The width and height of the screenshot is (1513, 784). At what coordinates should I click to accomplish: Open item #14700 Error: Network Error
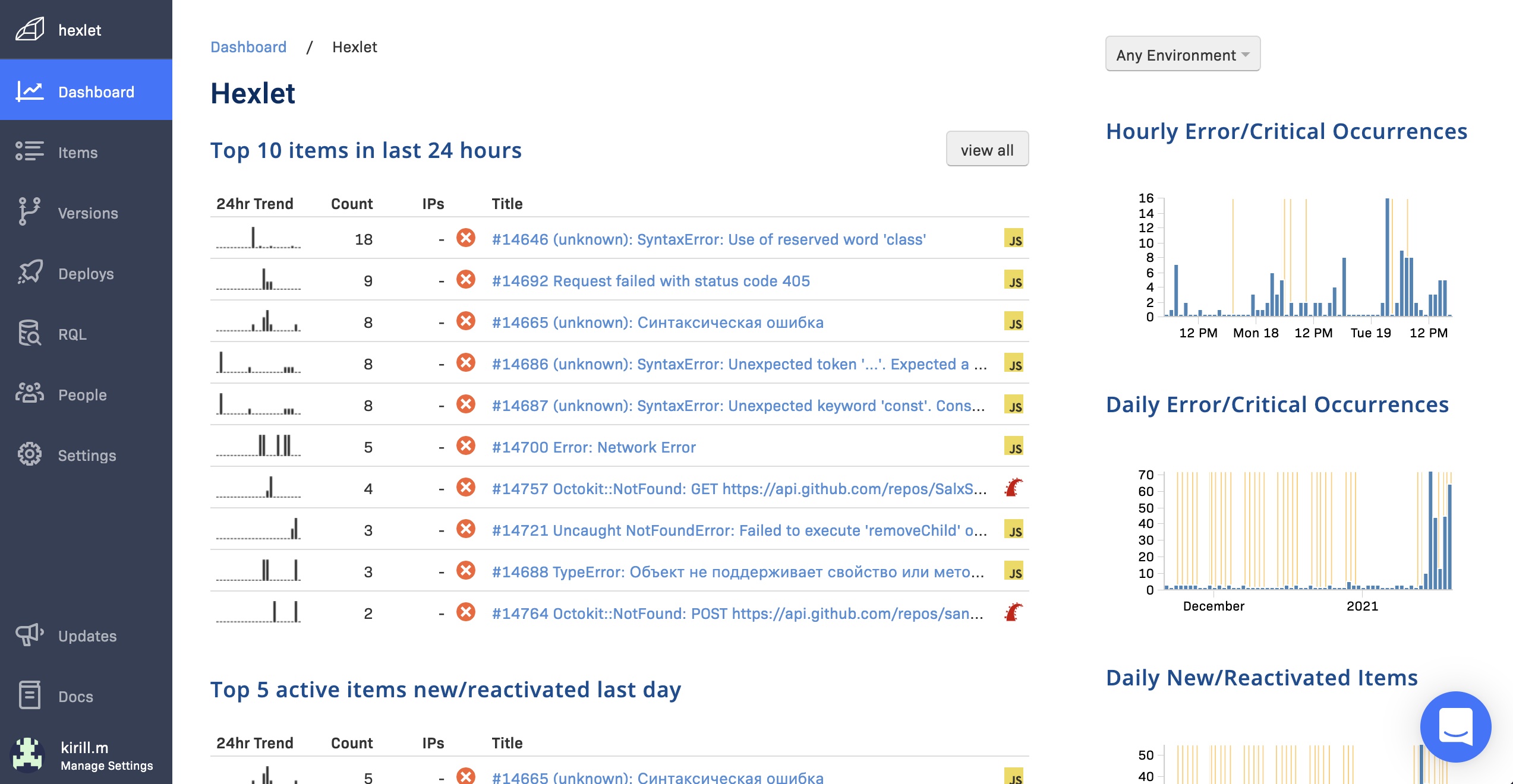click(x=594, y=447)
